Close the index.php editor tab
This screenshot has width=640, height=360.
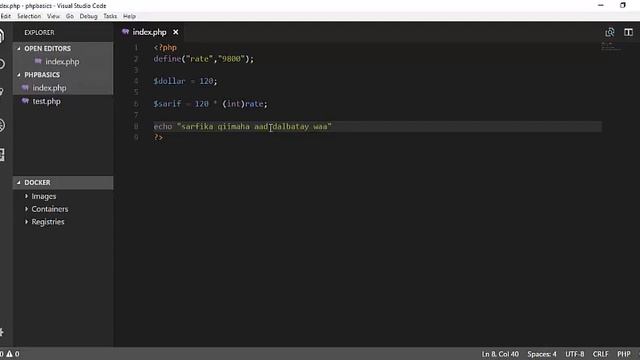tap(176, 32)
